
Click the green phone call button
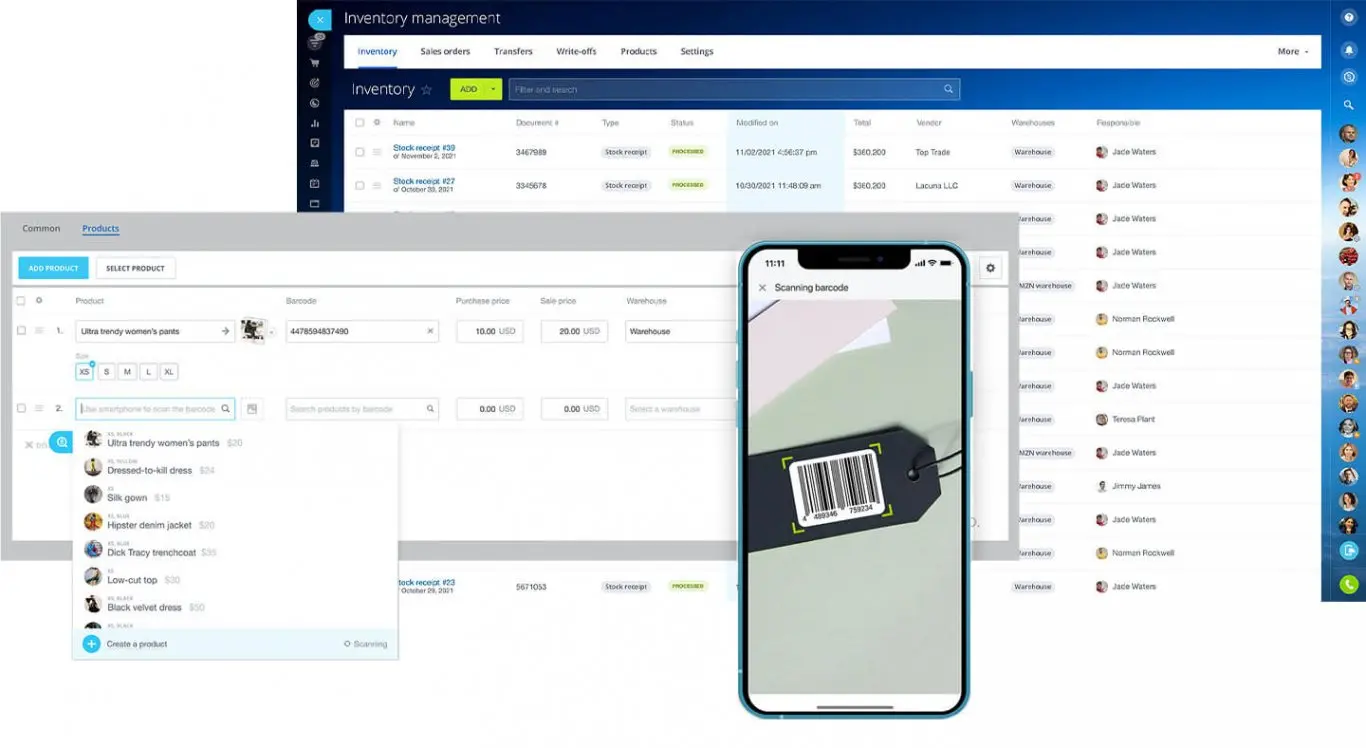pyautogui.click(x=1348, y=584)
